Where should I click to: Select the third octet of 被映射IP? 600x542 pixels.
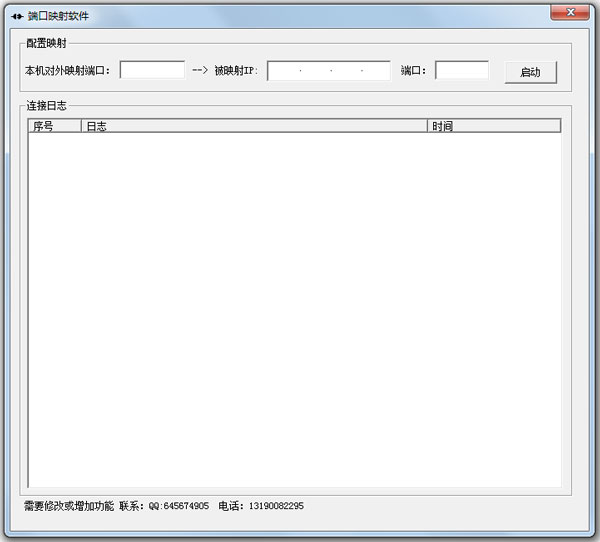(x=345, y=71)
